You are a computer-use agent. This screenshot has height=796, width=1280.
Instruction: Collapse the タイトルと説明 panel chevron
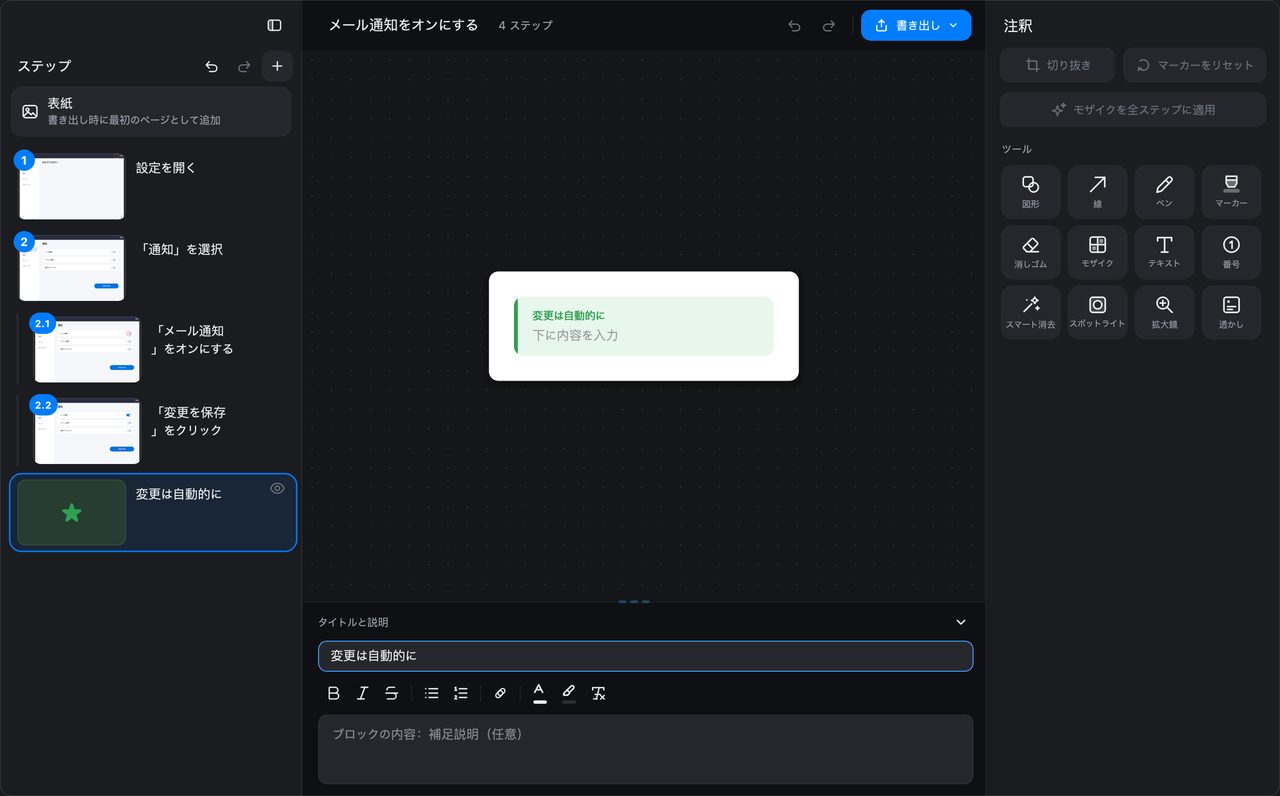pos(961,622)
